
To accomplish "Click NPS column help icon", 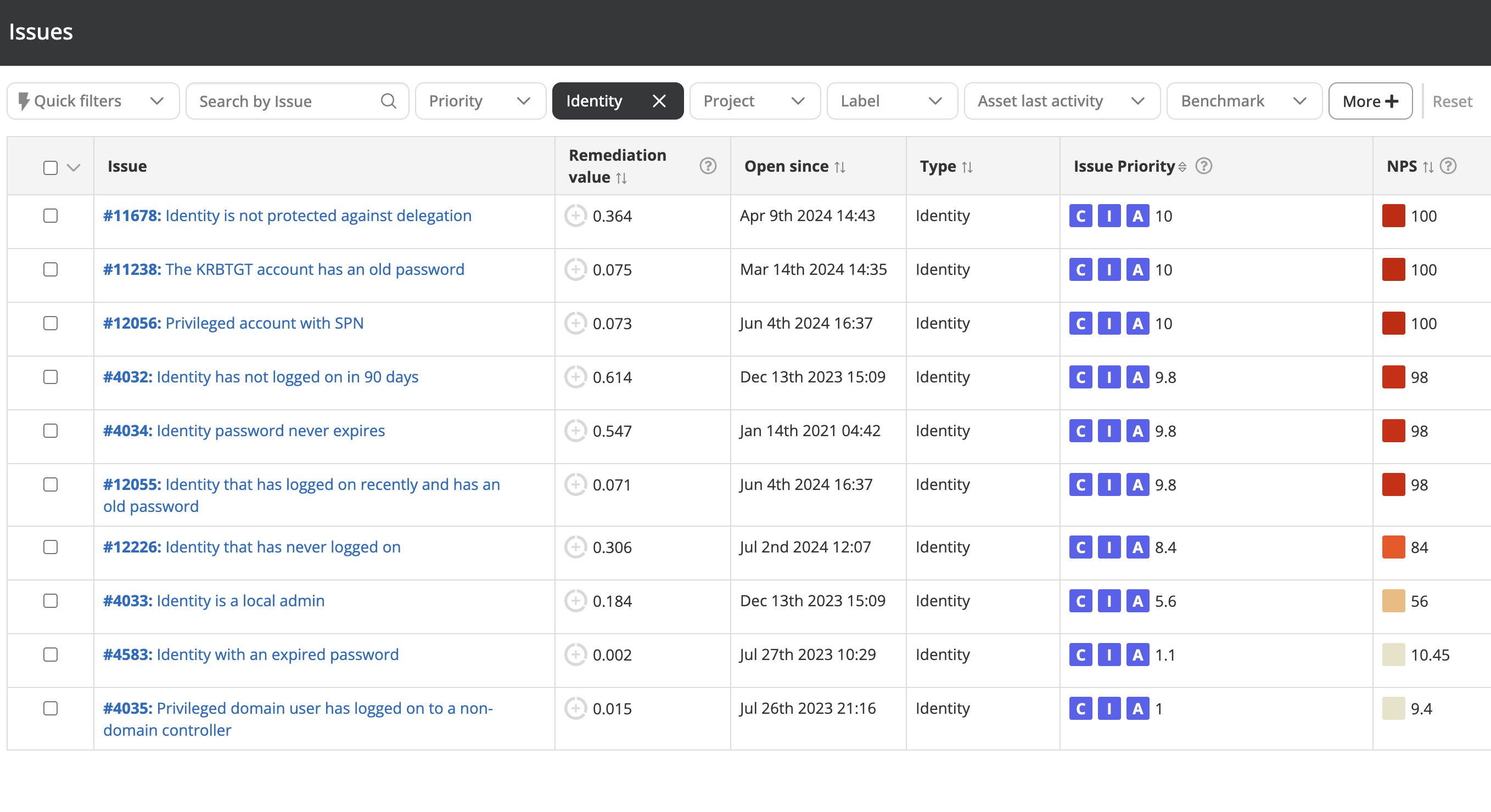I will point(1448,166).
